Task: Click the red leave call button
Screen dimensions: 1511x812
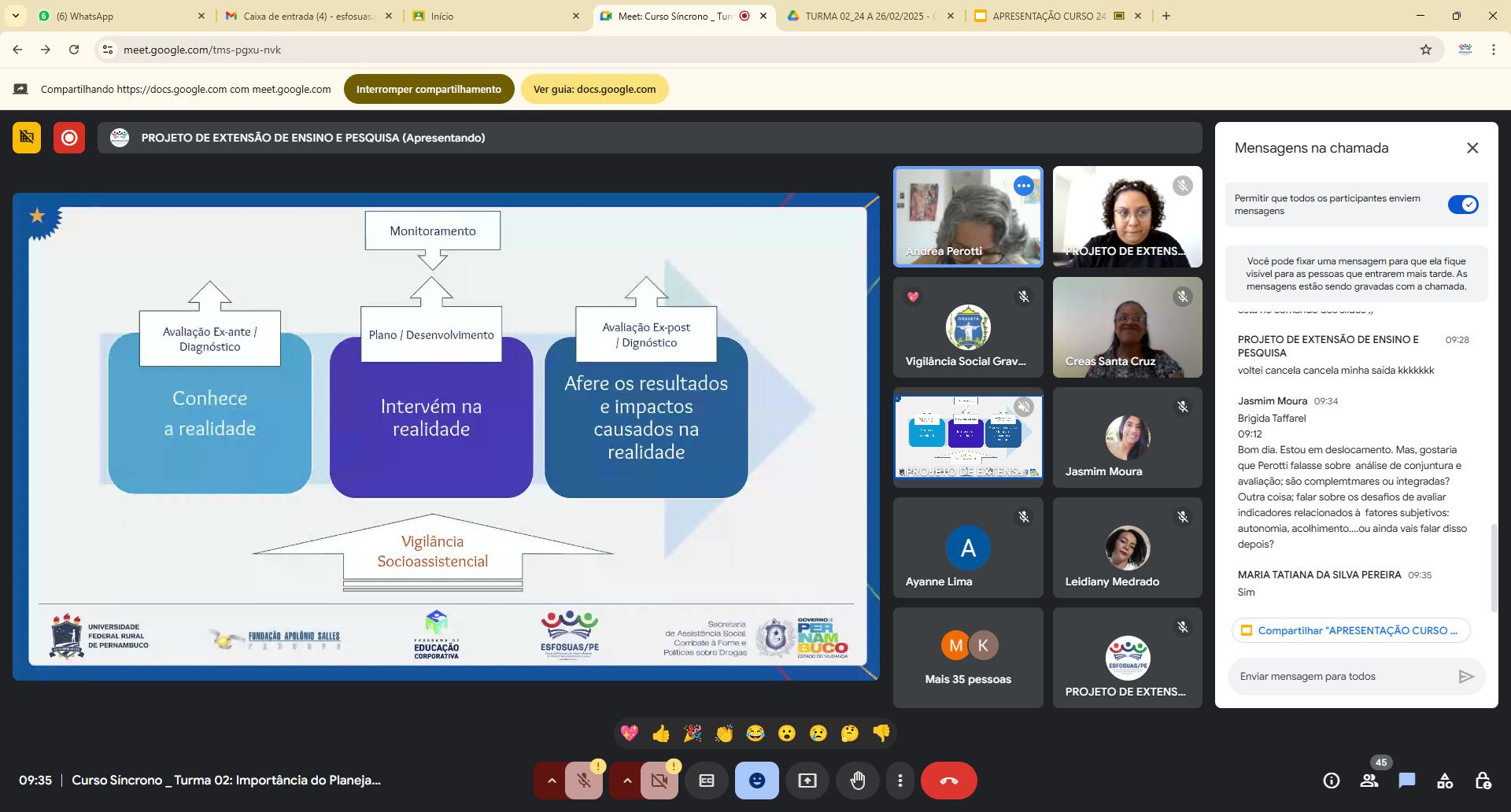Action: pos(948,781)
